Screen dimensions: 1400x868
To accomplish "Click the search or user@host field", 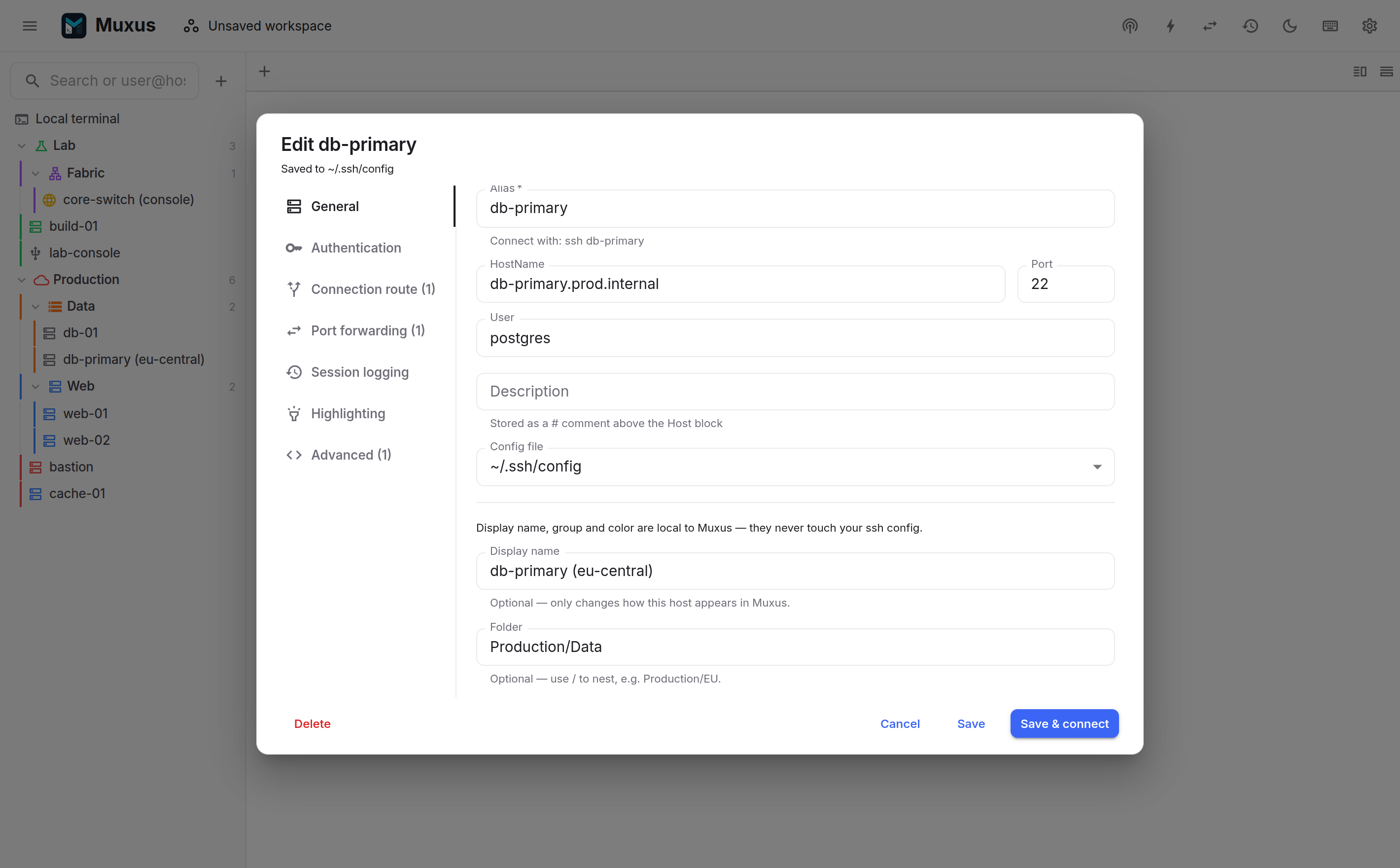I will click(x=105, y=81).
